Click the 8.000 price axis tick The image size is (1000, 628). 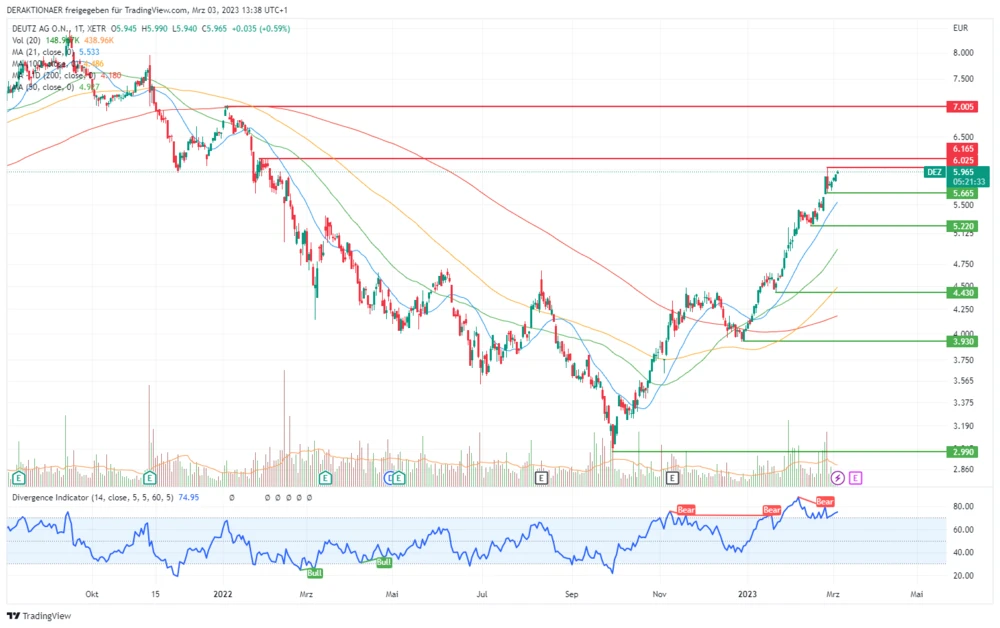coord(963,53)
